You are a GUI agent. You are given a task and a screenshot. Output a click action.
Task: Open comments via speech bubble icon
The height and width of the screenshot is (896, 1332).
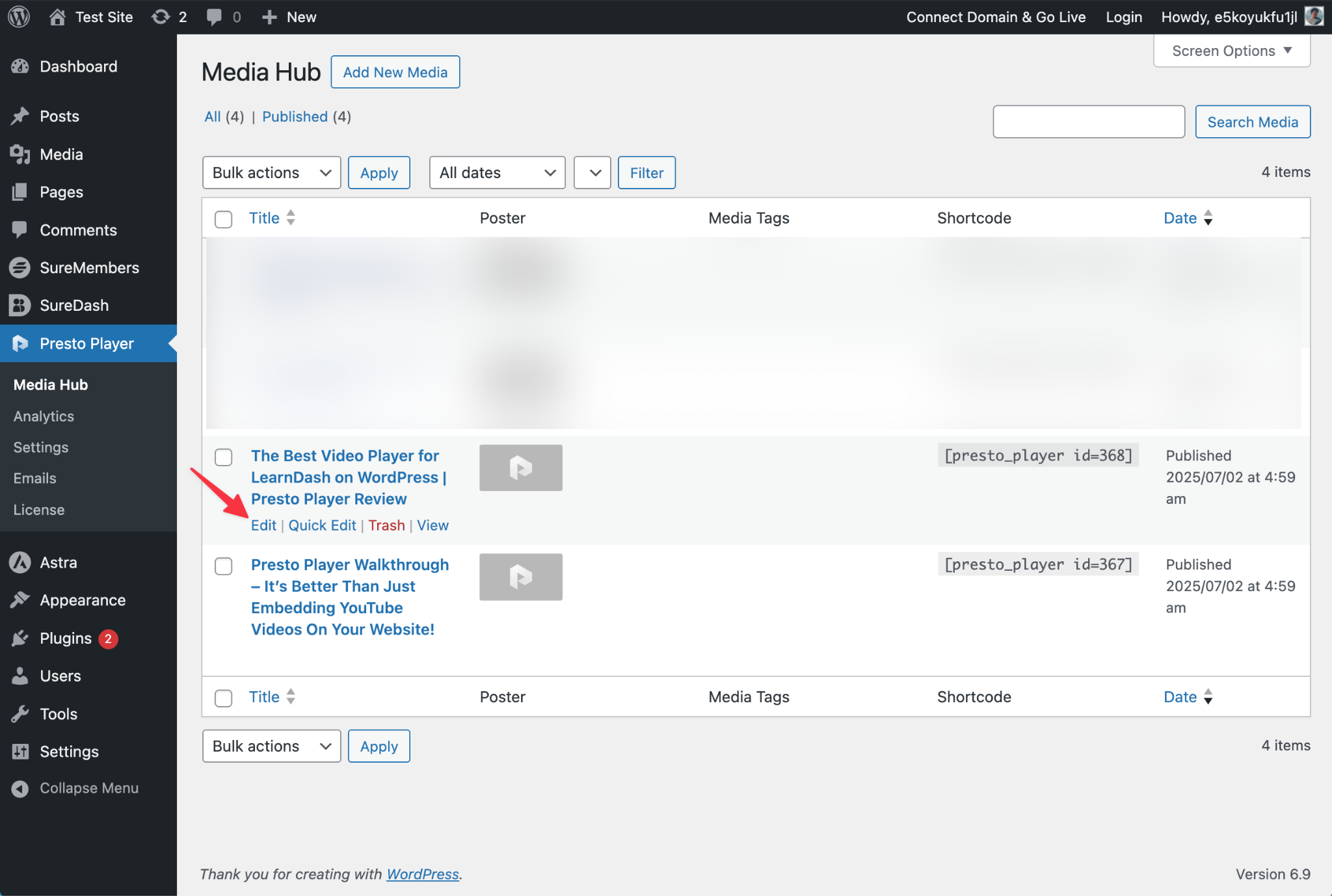[215, 17]
